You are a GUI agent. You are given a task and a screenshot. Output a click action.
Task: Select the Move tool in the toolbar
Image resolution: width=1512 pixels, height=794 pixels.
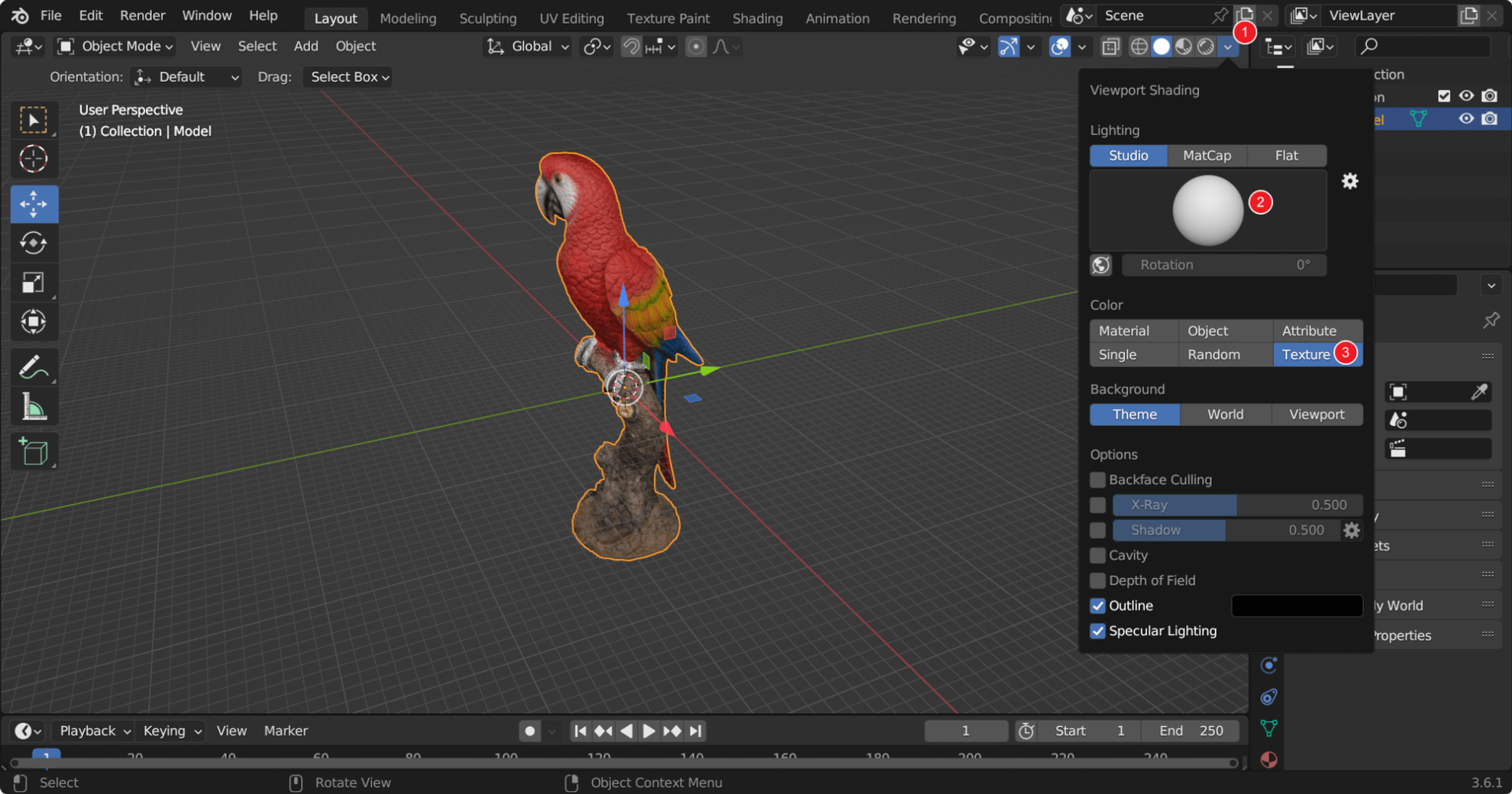click(x=34, y=204)
